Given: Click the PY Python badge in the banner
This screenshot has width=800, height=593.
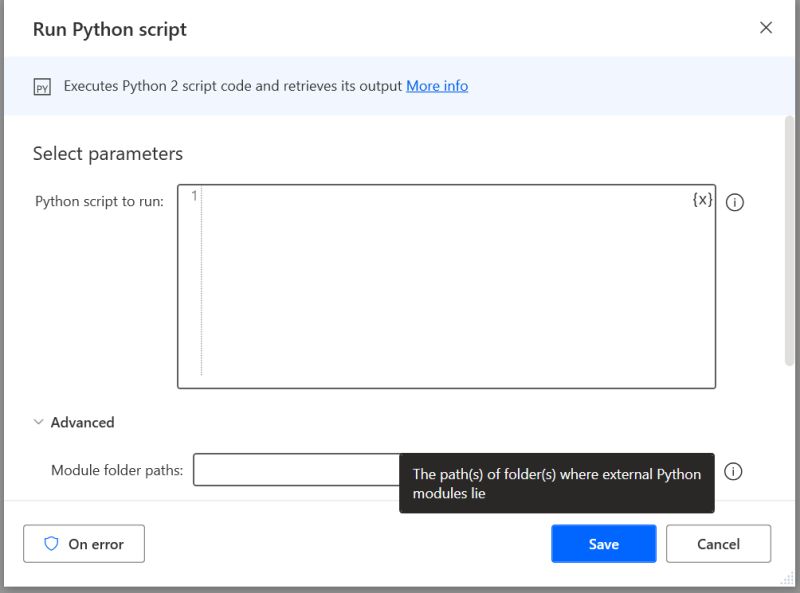Looking at the screenshot, I should 41,86.
